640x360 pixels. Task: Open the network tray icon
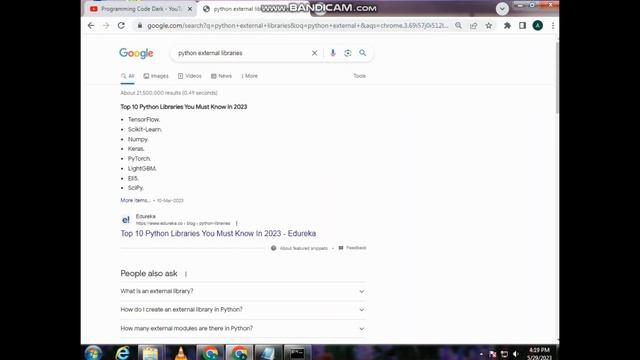pyautogui.click(x=504, y=354)
